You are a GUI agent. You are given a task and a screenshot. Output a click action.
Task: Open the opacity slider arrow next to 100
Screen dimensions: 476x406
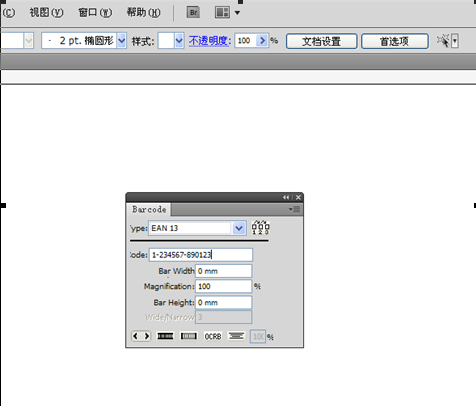262,41
